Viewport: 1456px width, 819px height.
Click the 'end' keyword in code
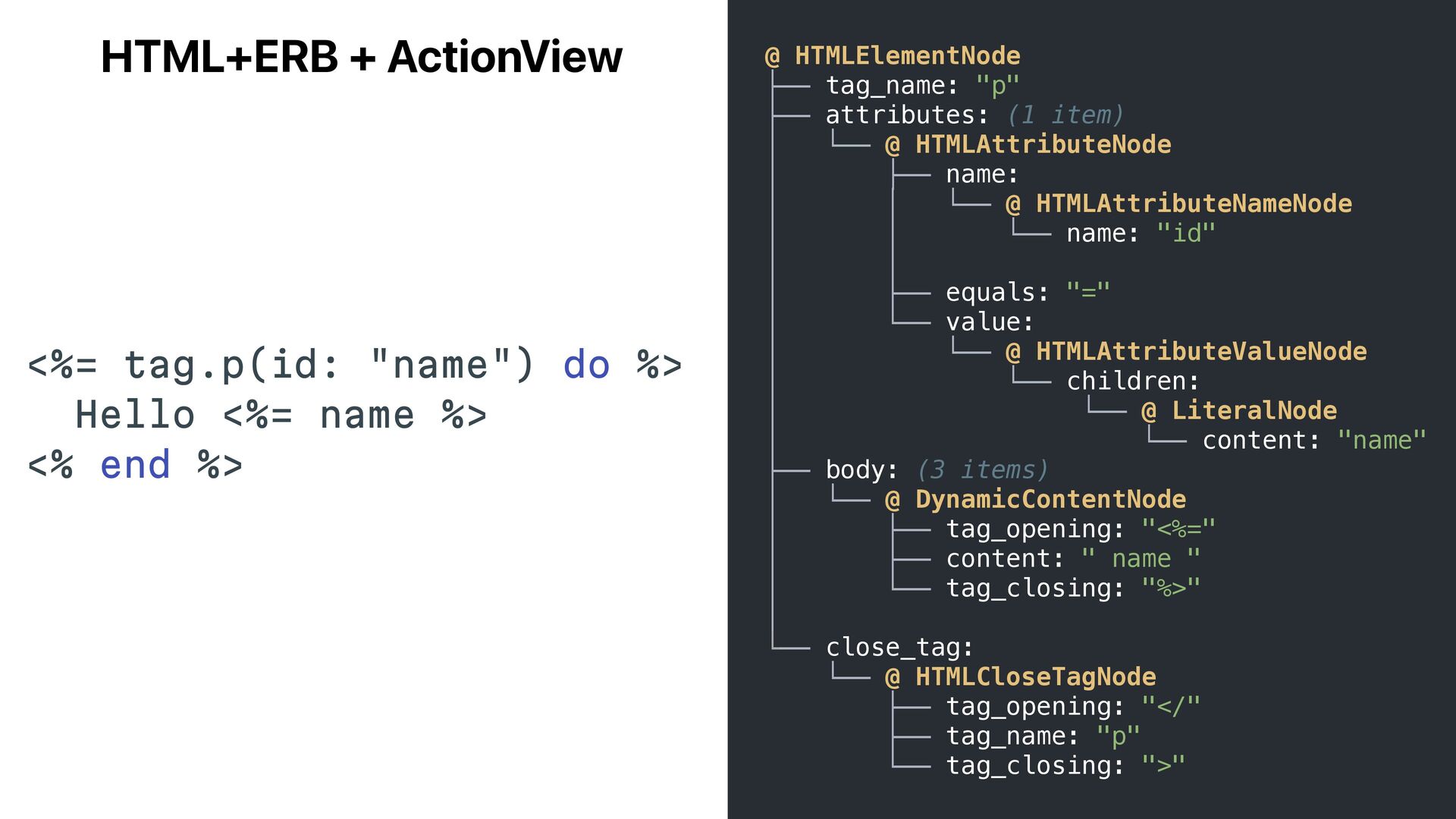pyautogui.click(x=135, y=465)
